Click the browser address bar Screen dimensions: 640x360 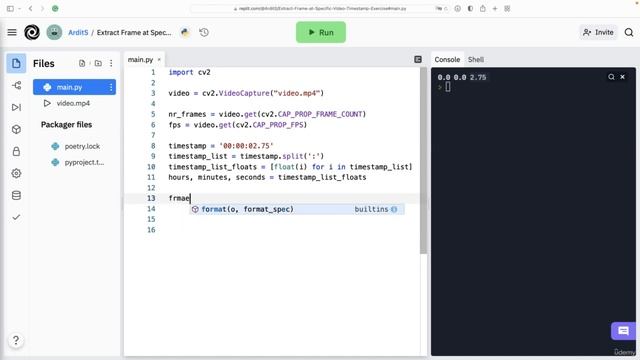coord(320,8)
